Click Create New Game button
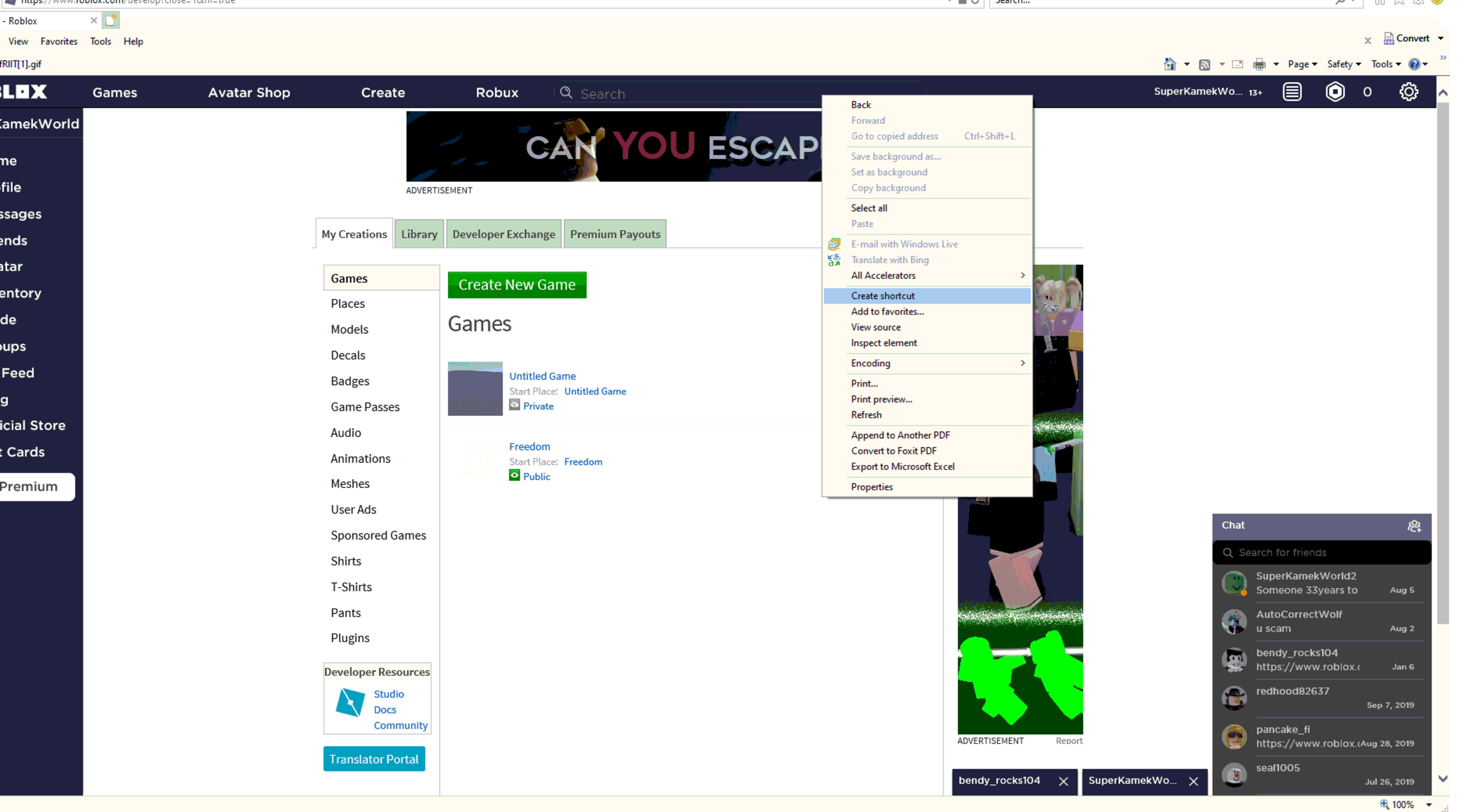 516,284
